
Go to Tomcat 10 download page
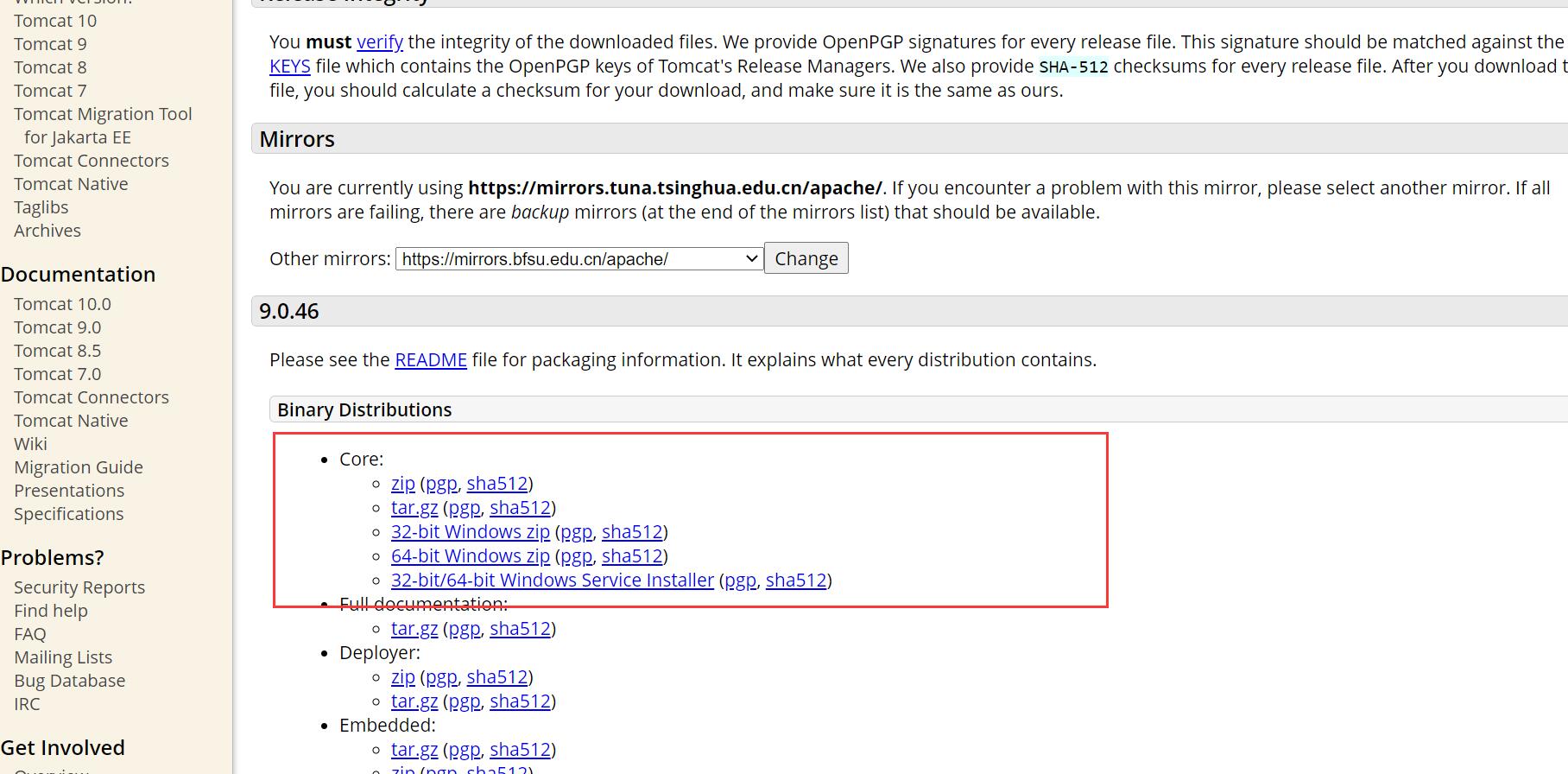[x=55, y=21]
